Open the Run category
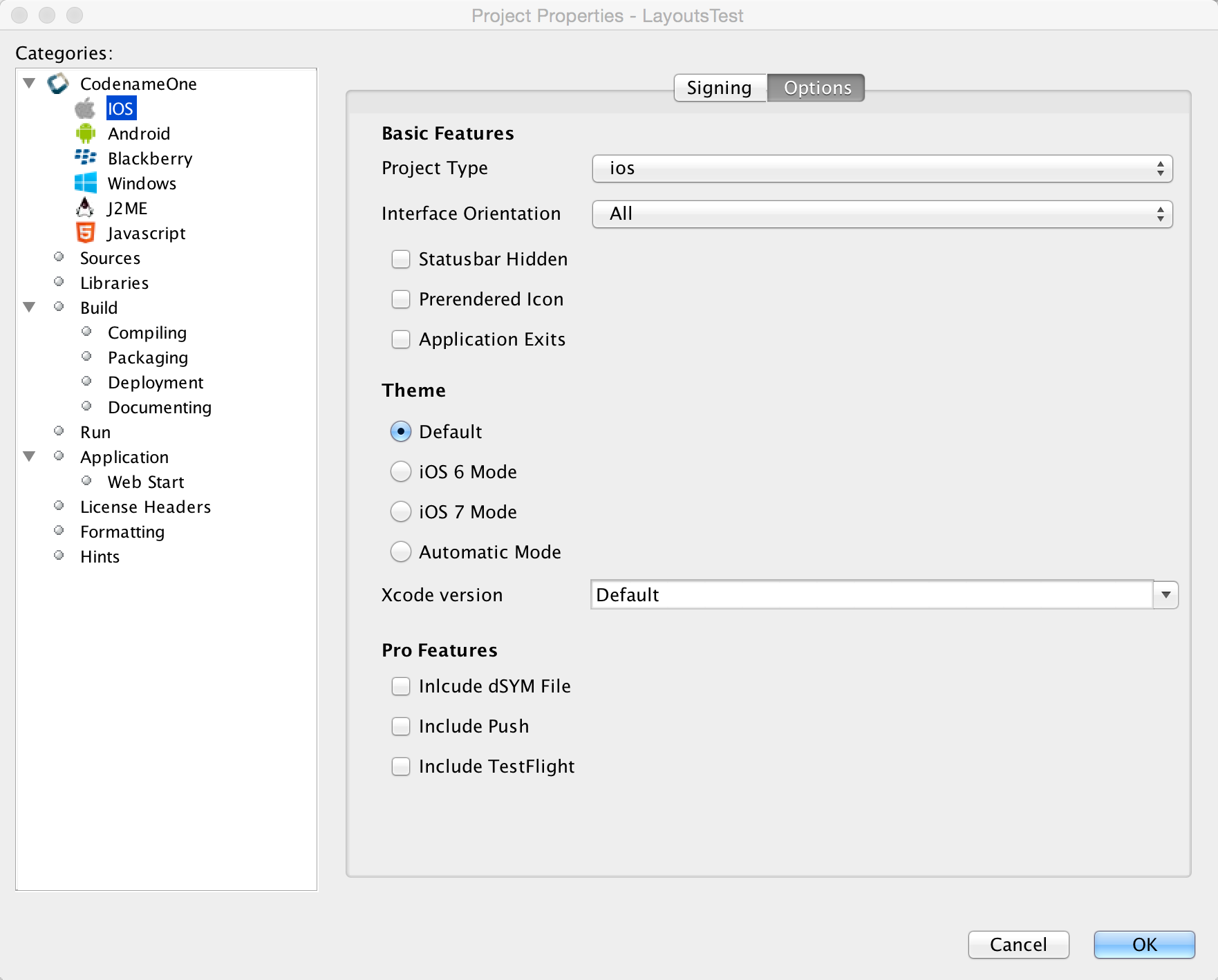This screenshot has height=980, width=1218. tap(95, 432)
